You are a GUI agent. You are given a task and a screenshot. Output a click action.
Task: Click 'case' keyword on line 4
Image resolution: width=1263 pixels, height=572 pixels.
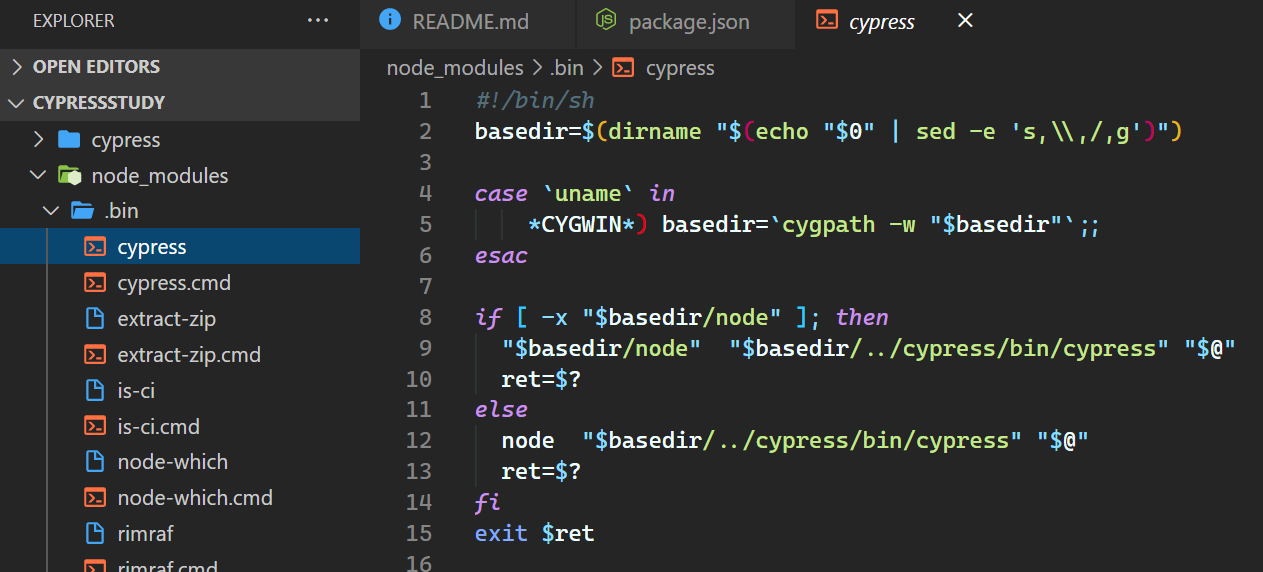(x=501, y=193)
